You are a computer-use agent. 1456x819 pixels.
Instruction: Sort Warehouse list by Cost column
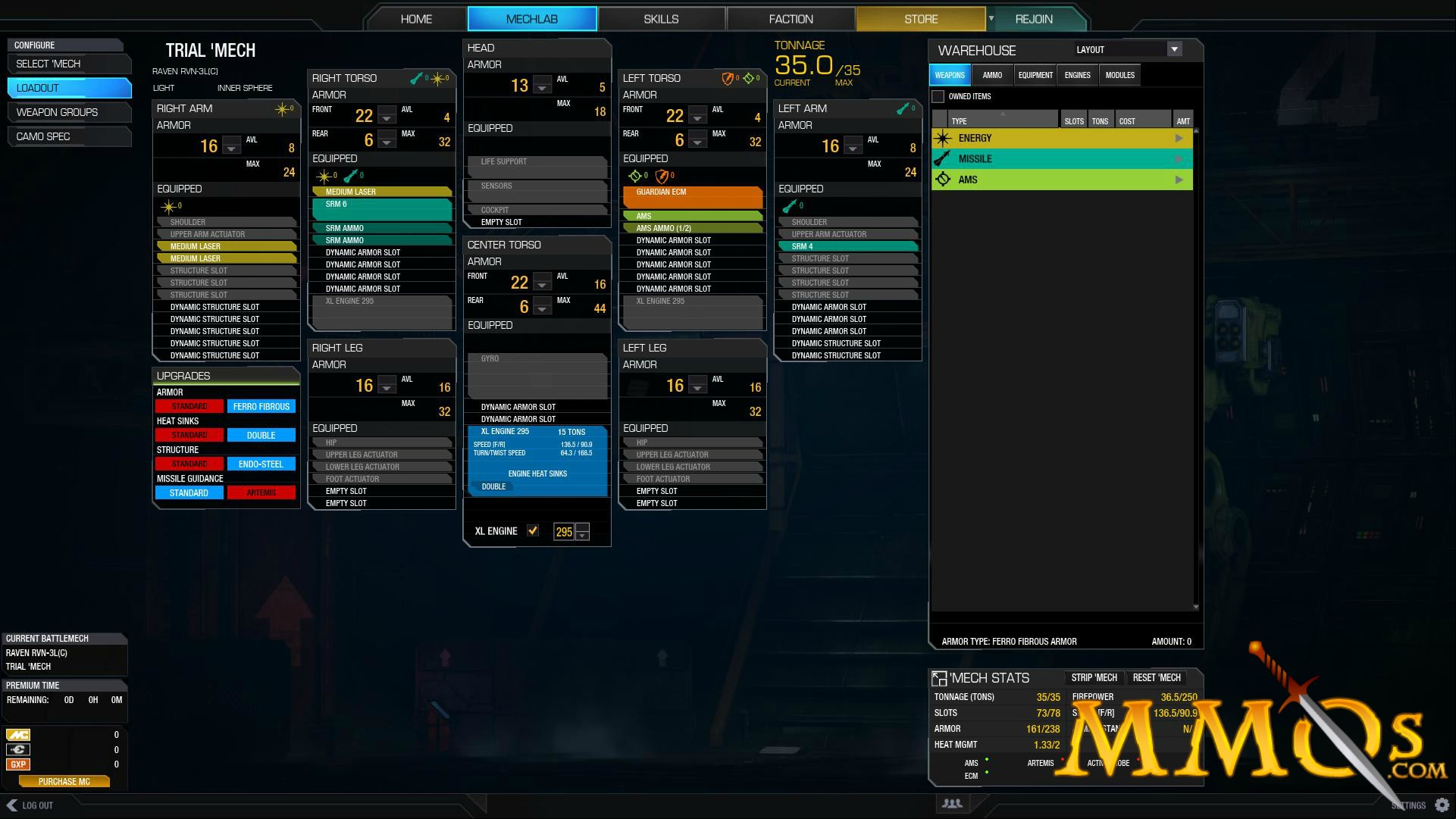coord(1143,120)
